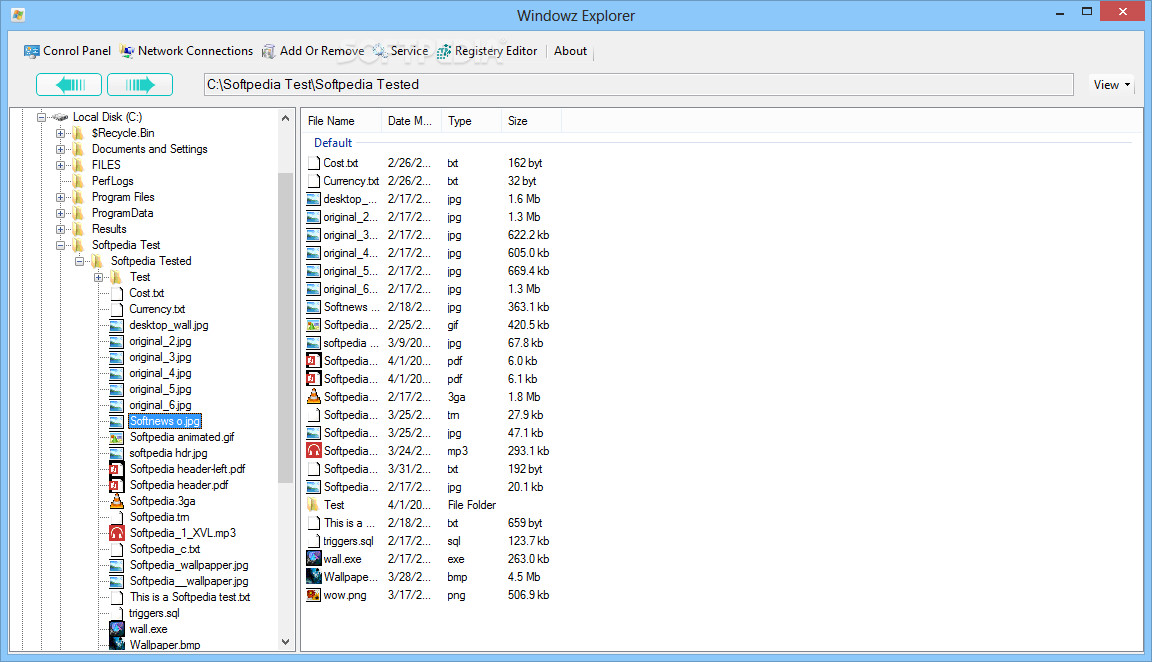Click 'Currency.txt' in the file list
Viewport: 1152px width, 662px height.
pos(351,181)
